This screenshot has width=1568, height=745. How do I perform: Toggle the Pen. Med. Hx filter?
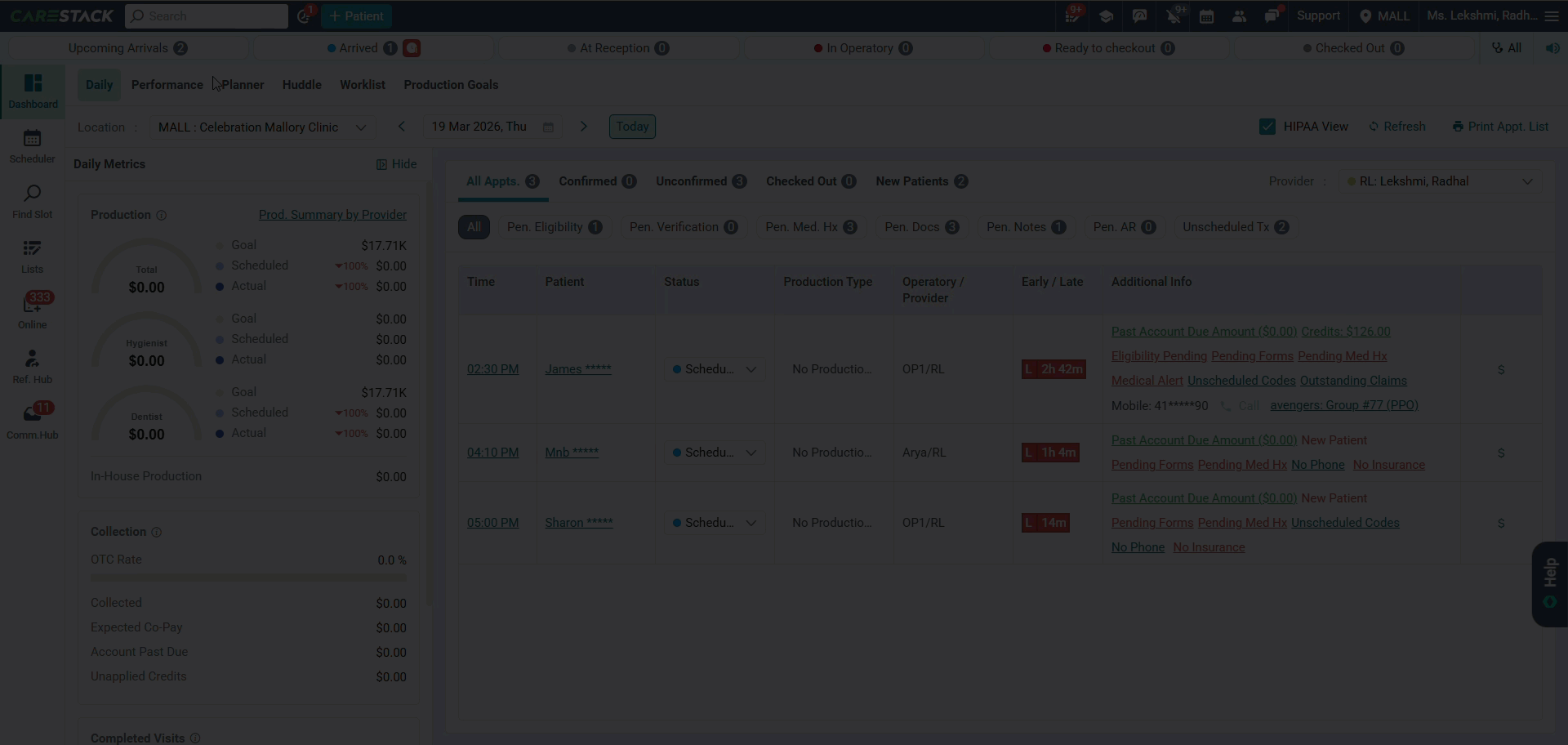pyautogui.click(x=811, y=227)
